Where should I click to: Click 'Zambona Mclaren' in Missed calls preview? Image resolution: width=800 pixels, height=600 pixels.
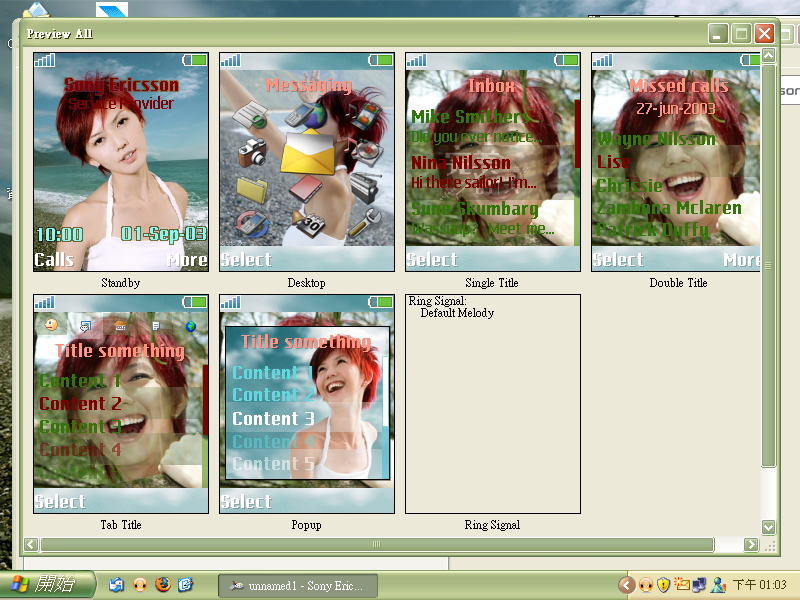coord(669,208)
